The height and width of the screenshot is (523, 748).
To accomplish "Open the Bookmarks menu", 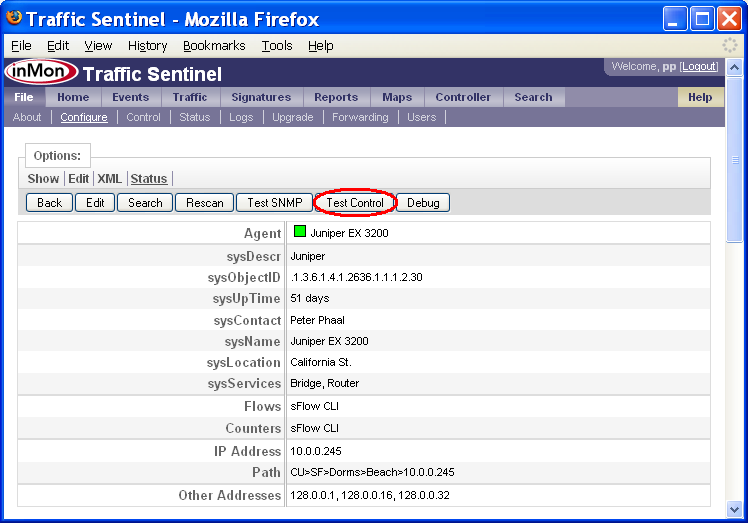I will 214,46.
